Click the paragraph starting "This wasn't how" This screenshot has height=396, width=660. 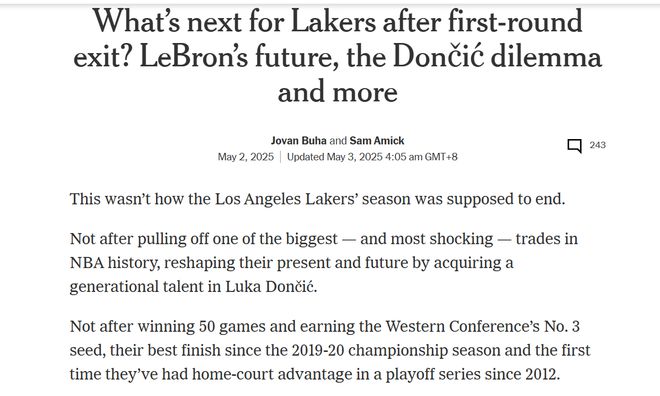317,199
